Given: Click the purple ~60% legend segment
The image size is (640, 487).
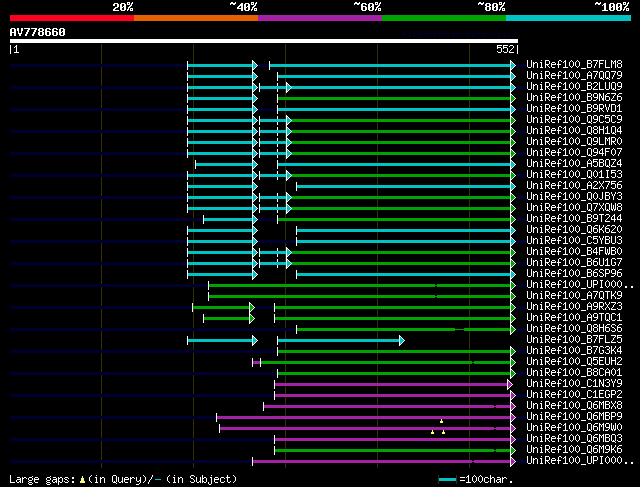Looking at the screenshot, I should tap(320, 18).
